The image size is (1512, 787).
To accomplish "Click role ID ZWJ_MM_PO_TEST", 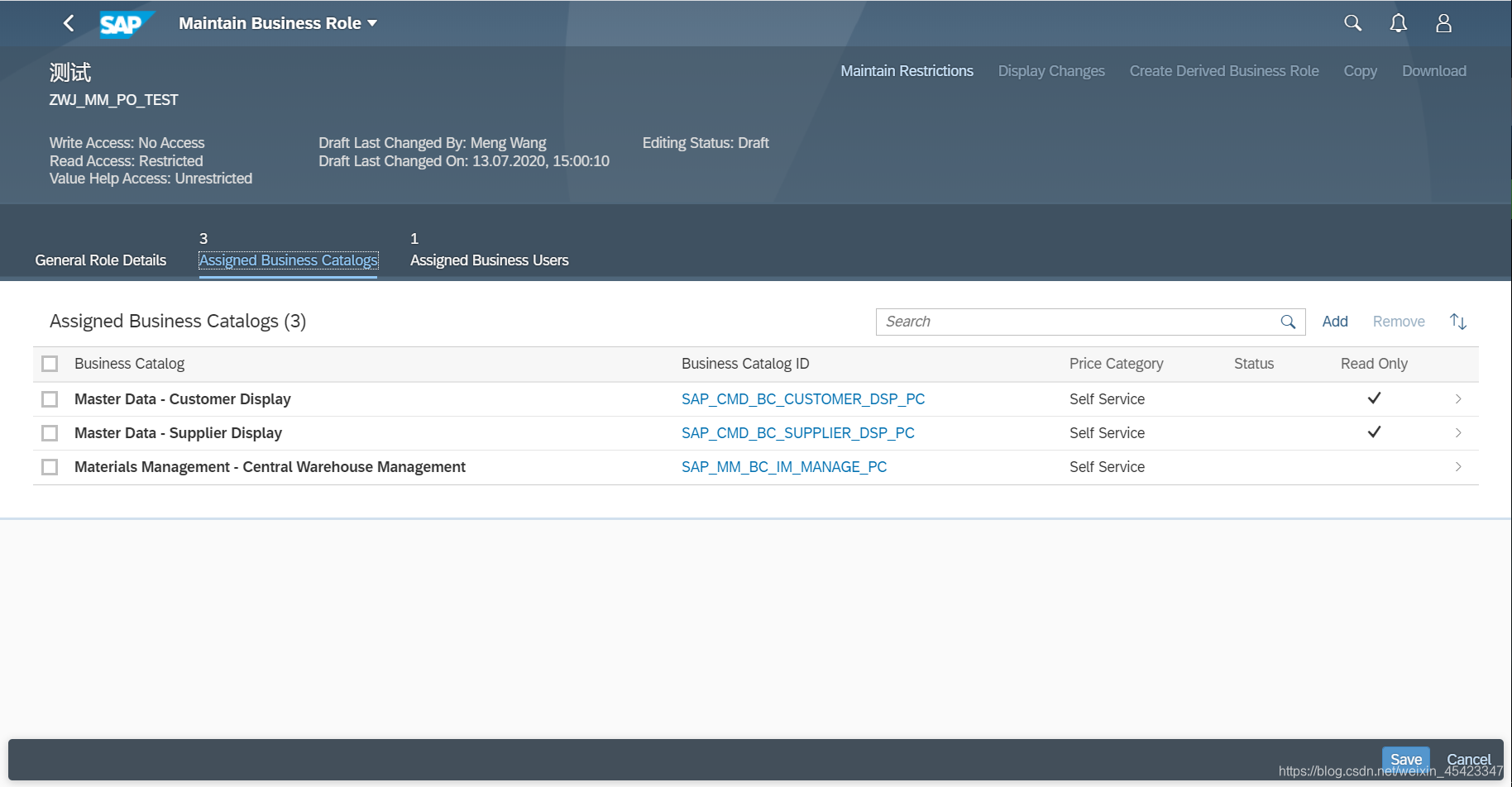I will click(113, 100).
